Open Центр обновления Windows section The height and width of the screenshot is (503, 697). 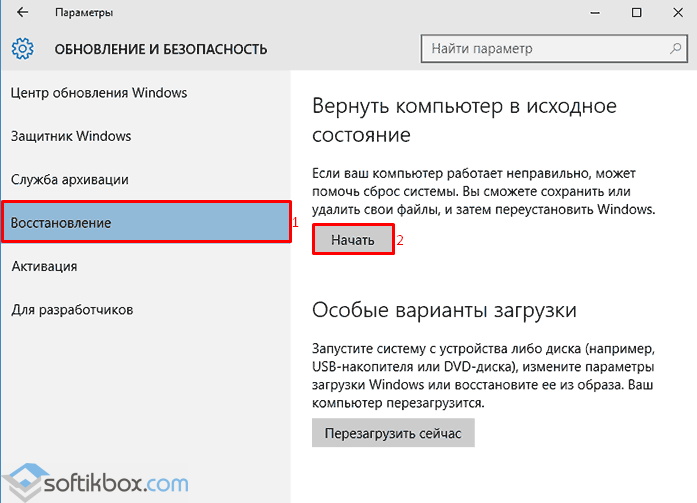pyautogui.click(x=98, y=93)
